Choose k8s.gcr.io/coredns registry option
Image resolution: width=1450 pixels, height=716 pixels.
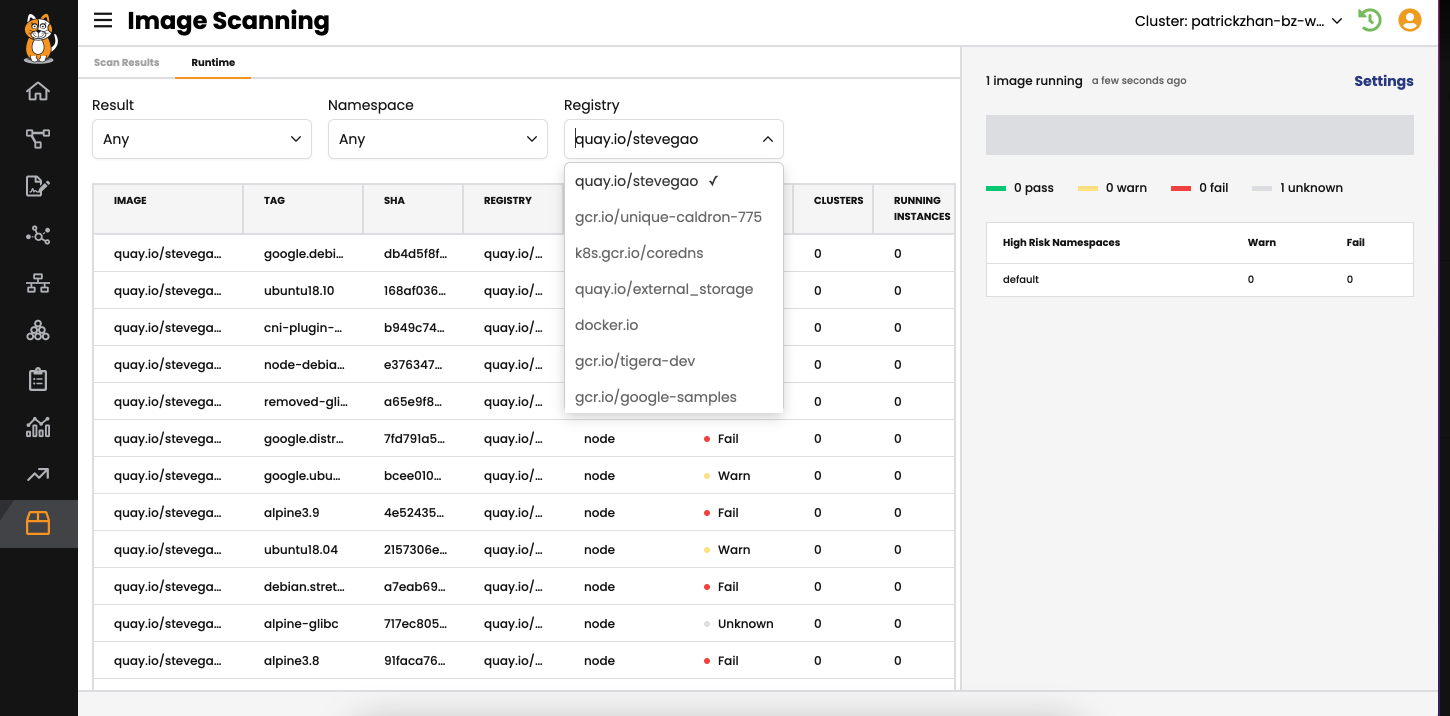(x=674, y=253)
